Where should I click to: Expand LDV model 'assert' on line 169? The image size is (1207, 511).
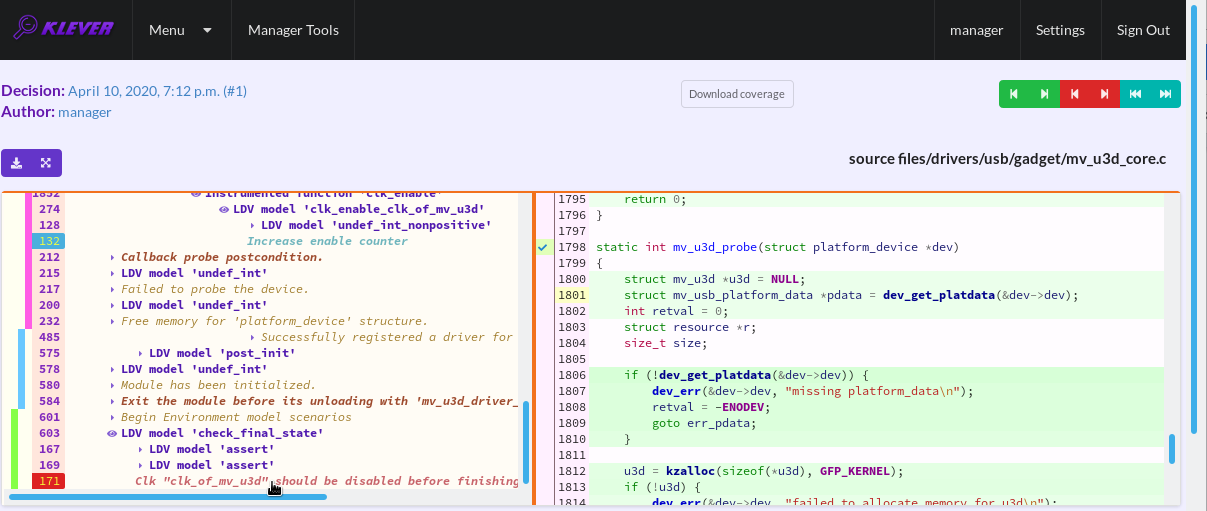coord(140,465)
